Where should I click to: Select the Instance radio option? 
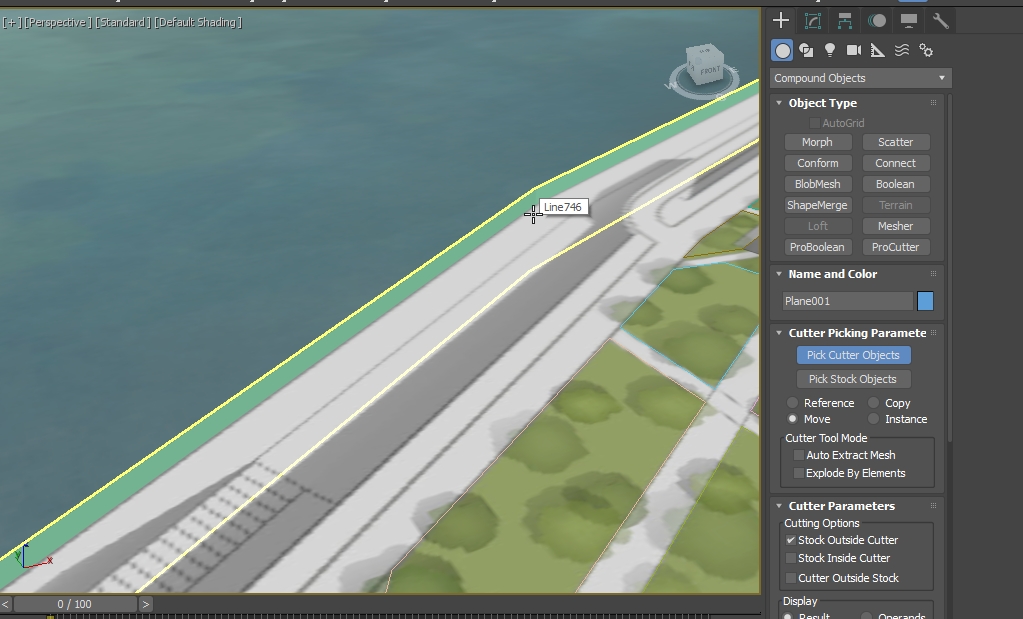point(874,419)
